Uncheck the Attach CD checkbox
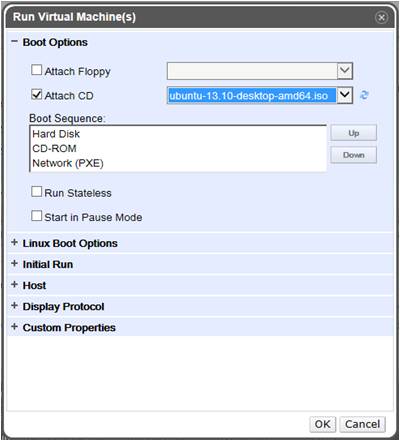 (x=36, y=94)
